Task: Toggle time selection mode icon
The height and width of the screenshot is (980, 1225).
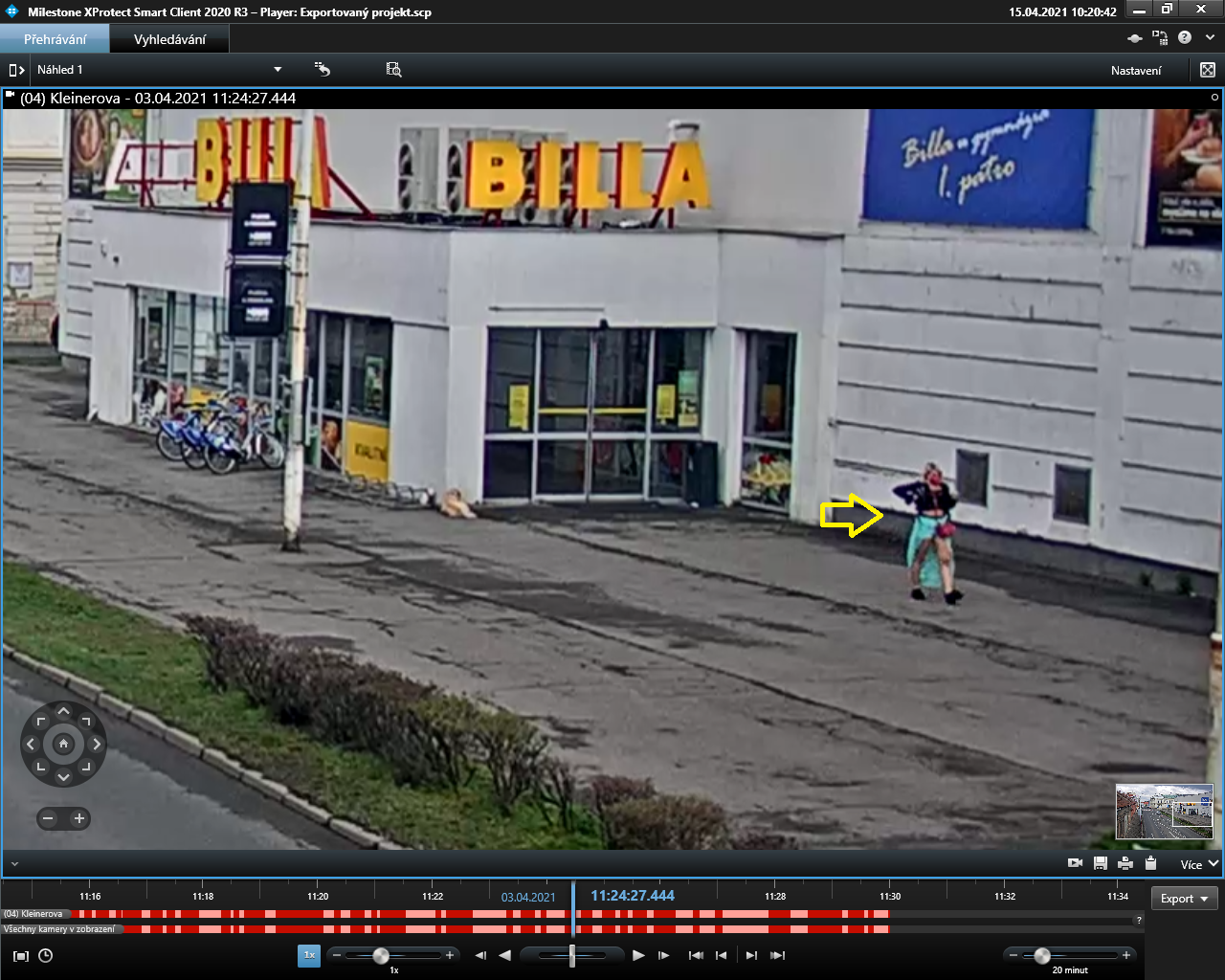Action: (x=21, y=955)
